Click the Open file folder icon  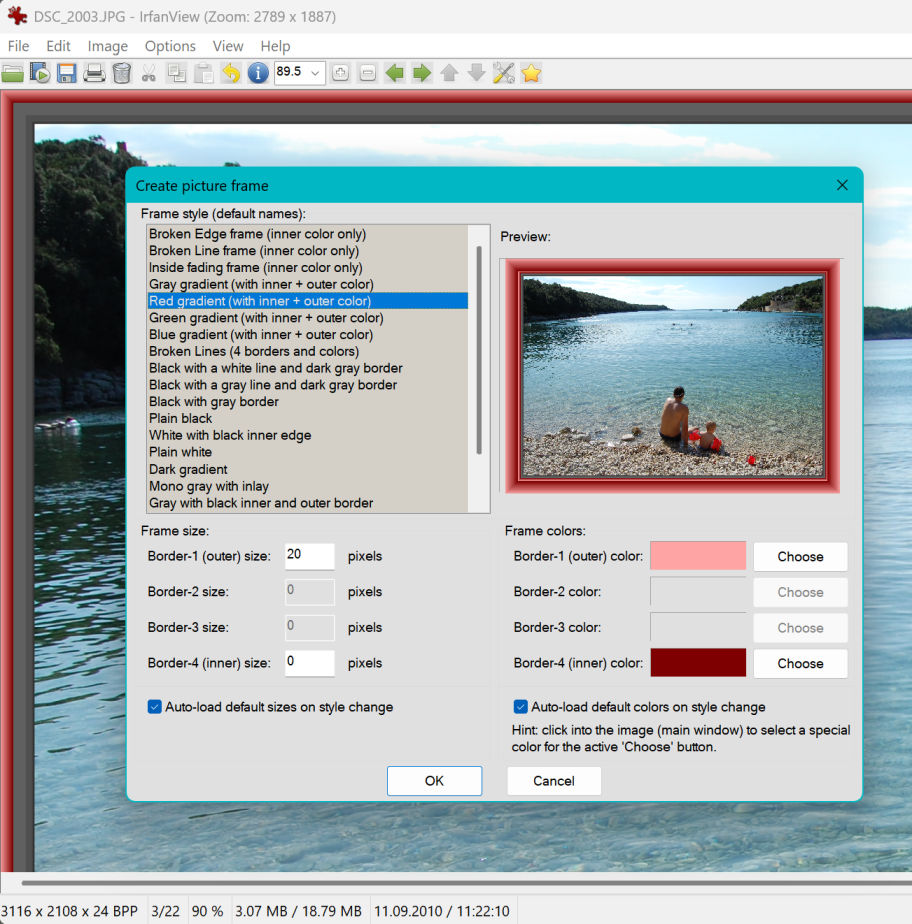(13, 73)
